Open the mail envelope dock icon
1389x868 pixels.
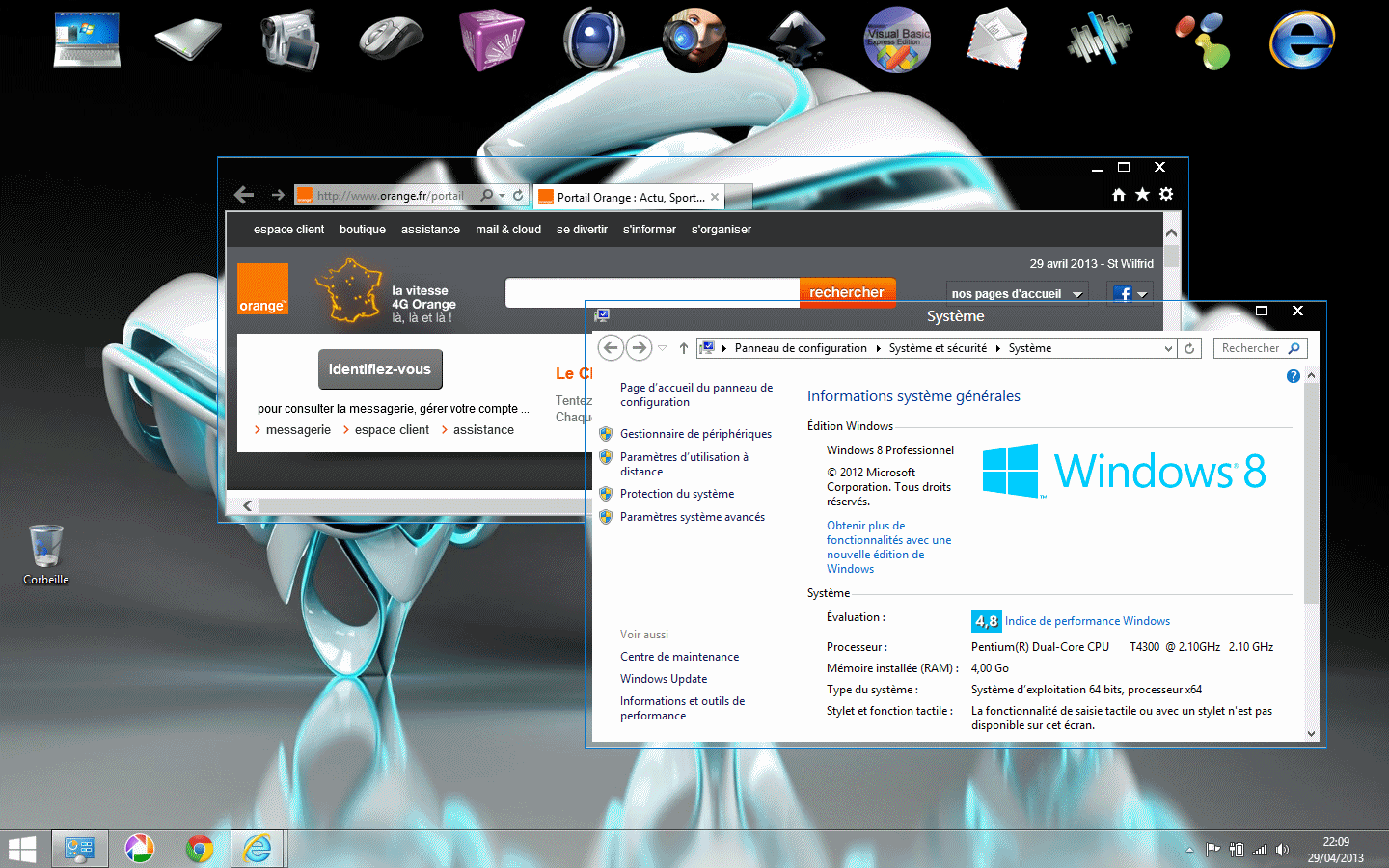[998, 40]
